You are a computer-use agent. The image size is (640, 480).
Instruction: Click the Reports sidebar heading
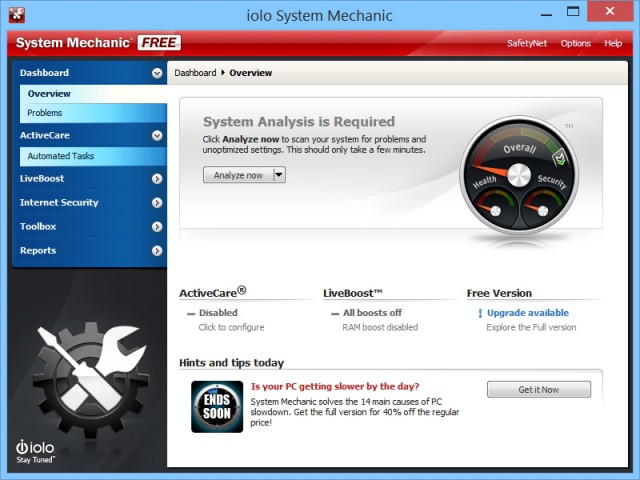click(x=38, y=251)
